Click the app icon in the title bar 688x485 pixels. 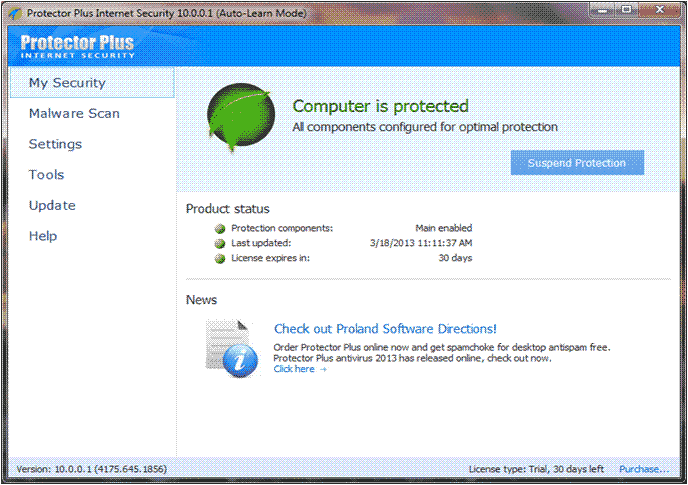point(15,14)
